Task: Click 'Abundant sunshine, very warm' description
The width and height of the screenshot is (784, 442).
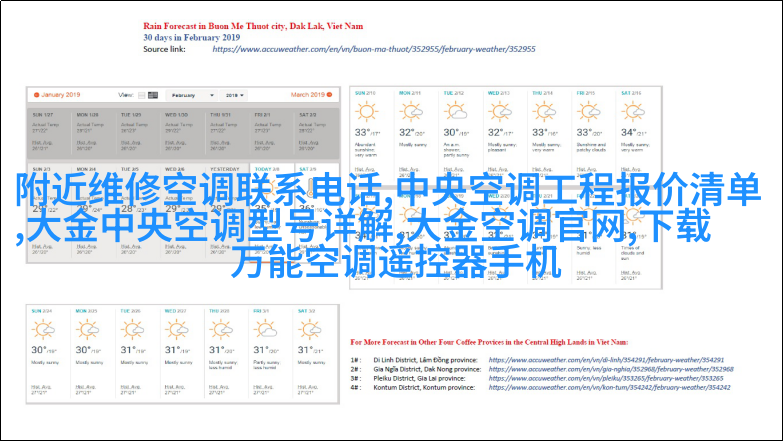Action: pyautogui.click(x=366, y=150)
